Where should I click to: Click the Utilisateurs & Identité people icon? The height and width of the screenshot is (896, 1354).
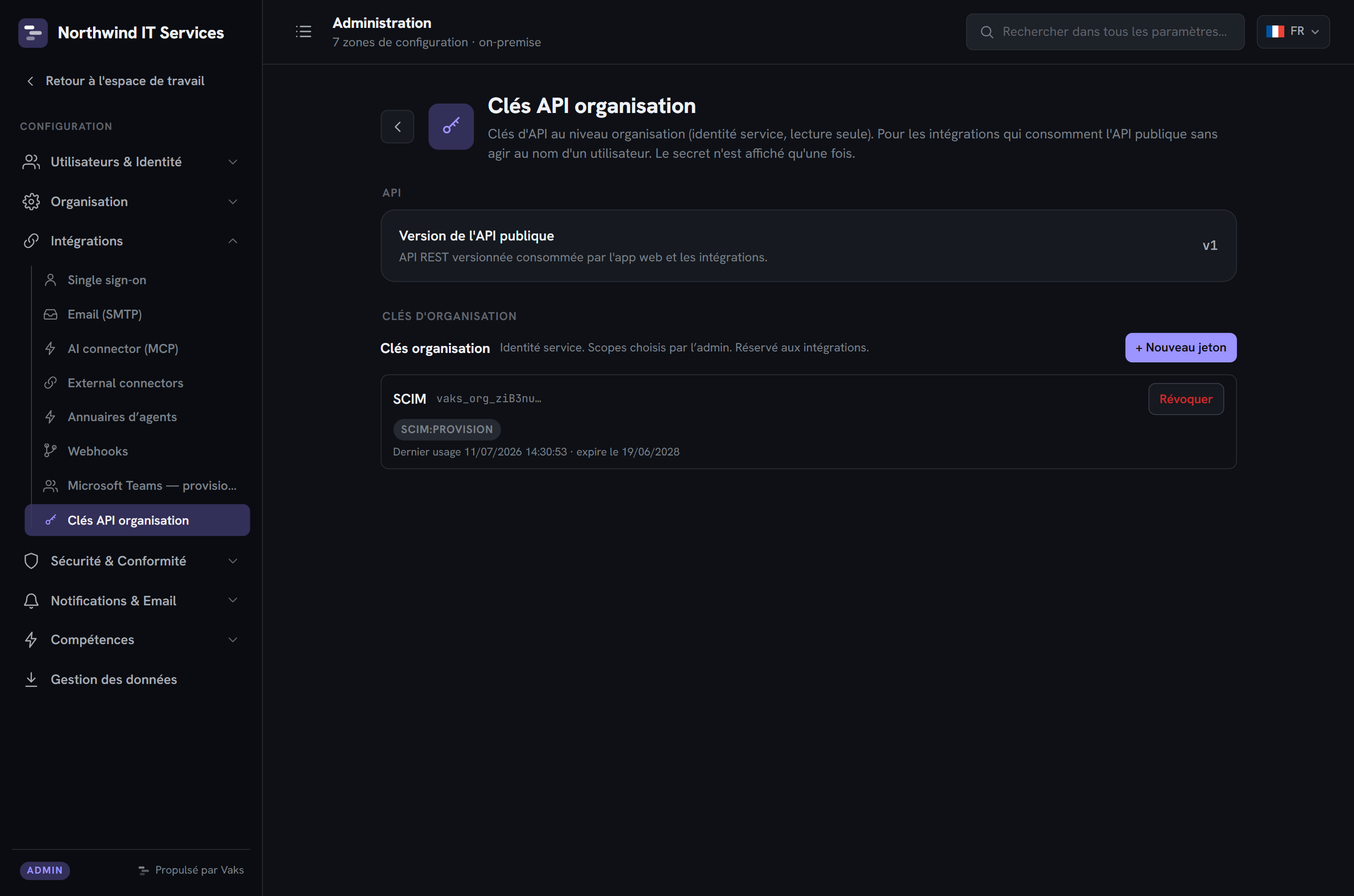[31, 162]
